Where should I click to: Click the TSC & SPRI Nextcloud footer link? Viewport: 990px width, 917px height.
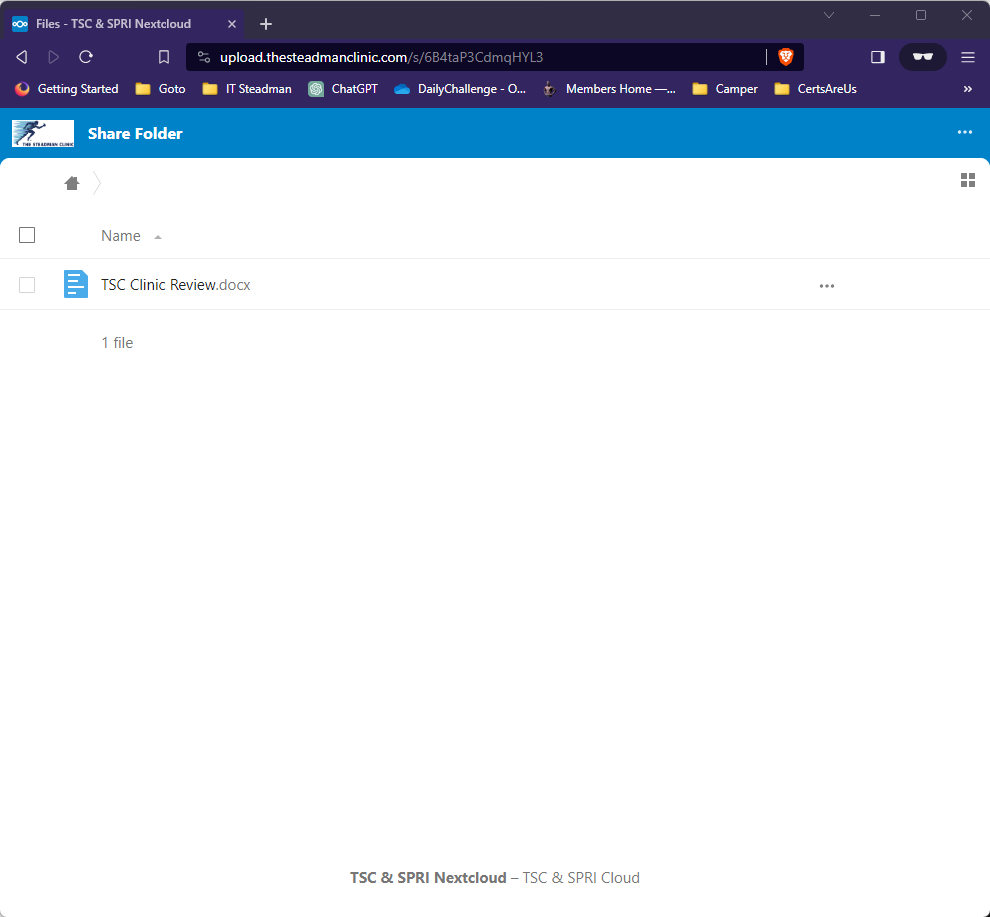point(428,878)
